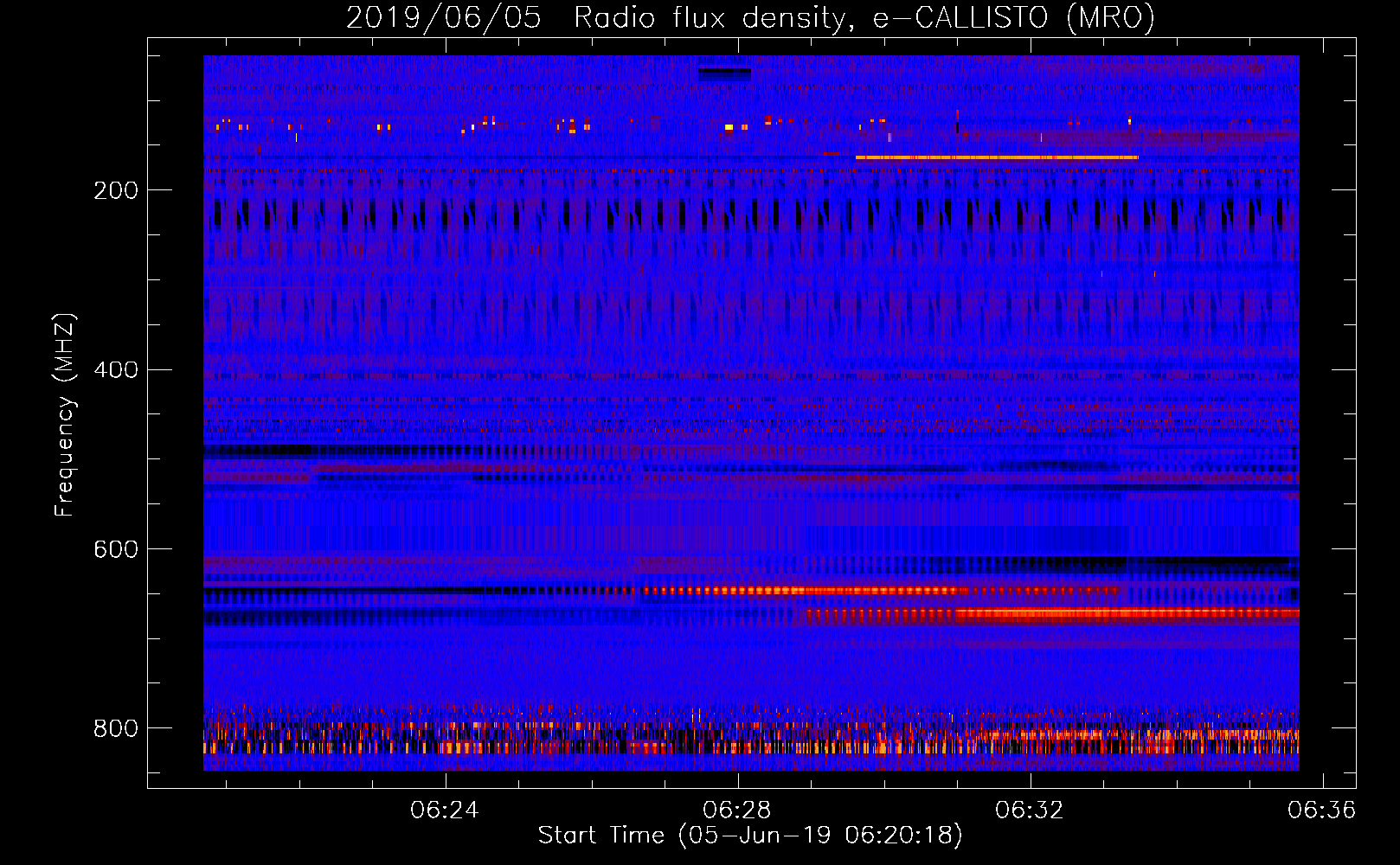
Task: Click the long orange emission line near 170 MHz
Action: (x=997, y=157)
